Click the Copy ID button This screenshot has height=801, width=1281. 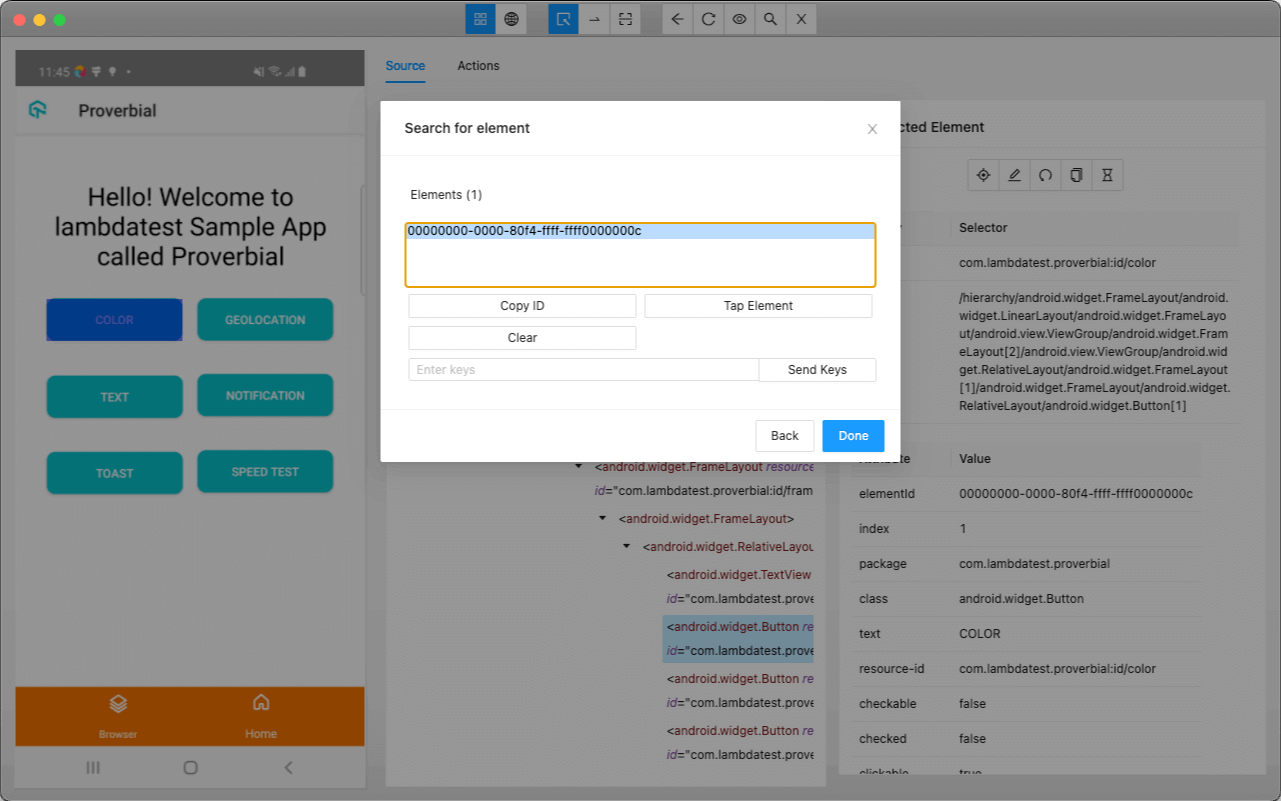522,306
